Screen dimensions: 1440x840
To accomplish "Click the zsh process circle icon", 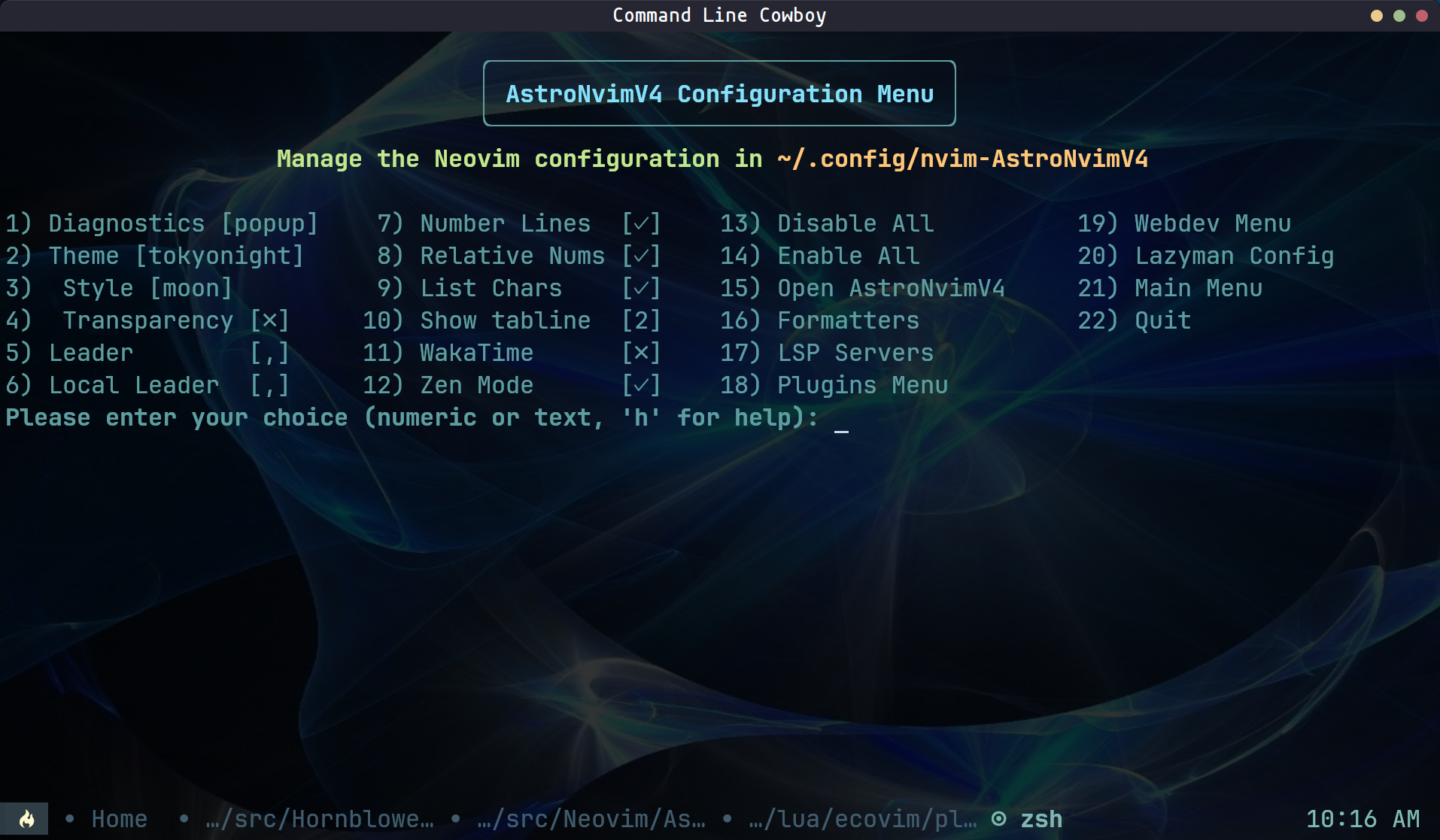I will click(998, 819).
